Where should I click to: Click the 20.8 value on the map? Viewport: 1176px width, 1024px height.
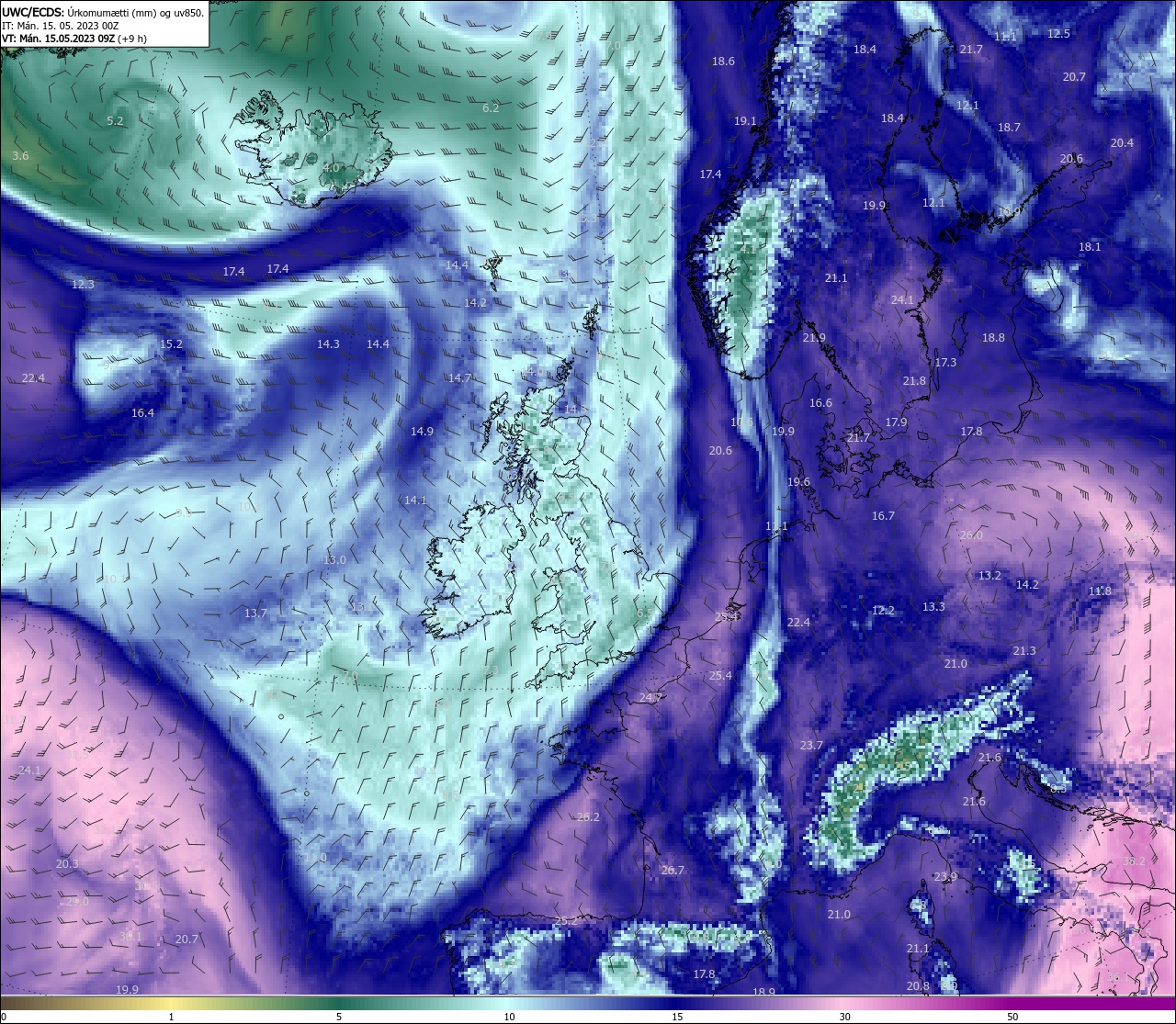coord(918,986)
